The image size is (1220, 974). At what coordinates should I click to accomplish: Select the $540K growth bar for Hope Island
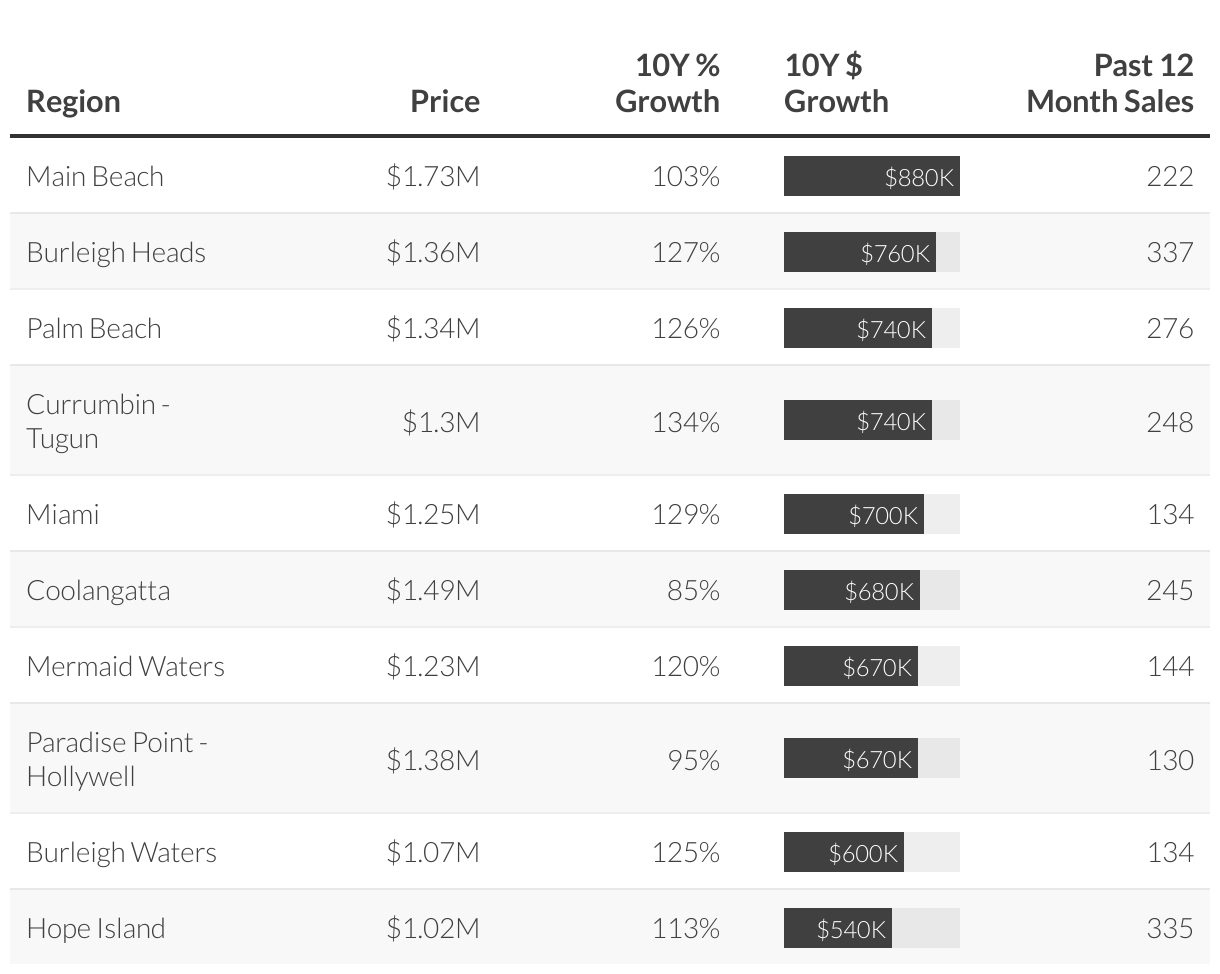tap(838, 929)
